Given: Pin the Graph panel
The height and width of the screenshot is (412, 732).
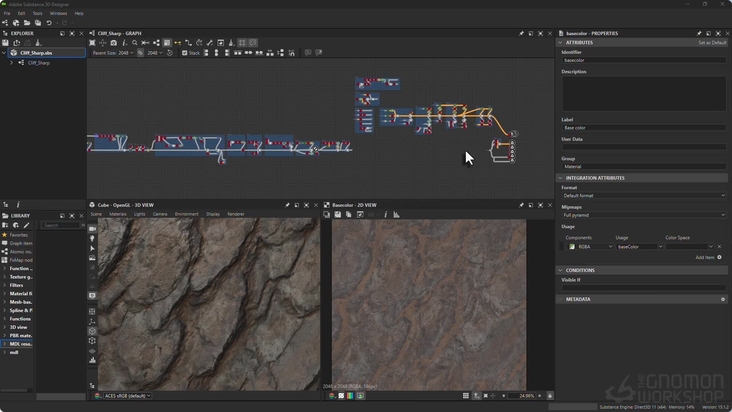Looking at the screenshot, I should pos(521,34).
